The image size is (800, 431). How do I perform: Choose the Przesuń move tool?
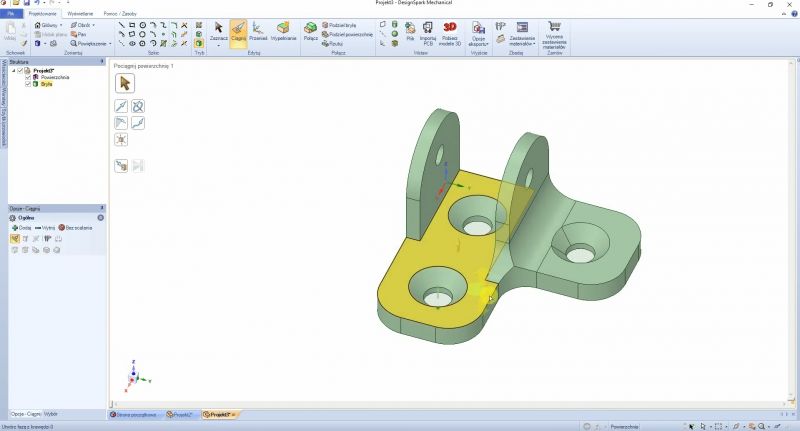coord(258,32)
